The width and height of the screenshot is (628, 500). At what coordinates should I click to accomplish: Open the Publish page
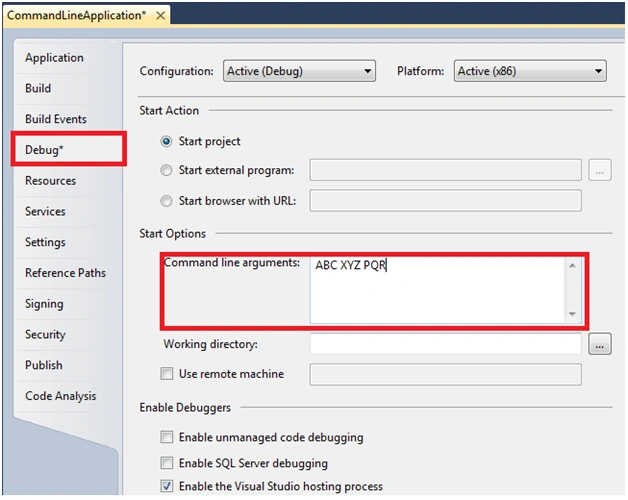click(x=44, y=365)
